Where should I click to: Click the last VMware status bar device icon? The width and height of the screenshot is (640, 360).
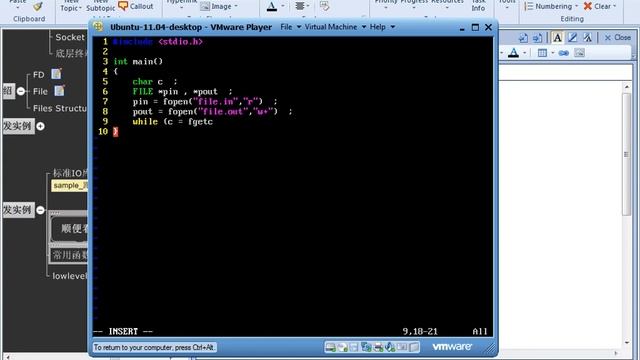[414, 347]
